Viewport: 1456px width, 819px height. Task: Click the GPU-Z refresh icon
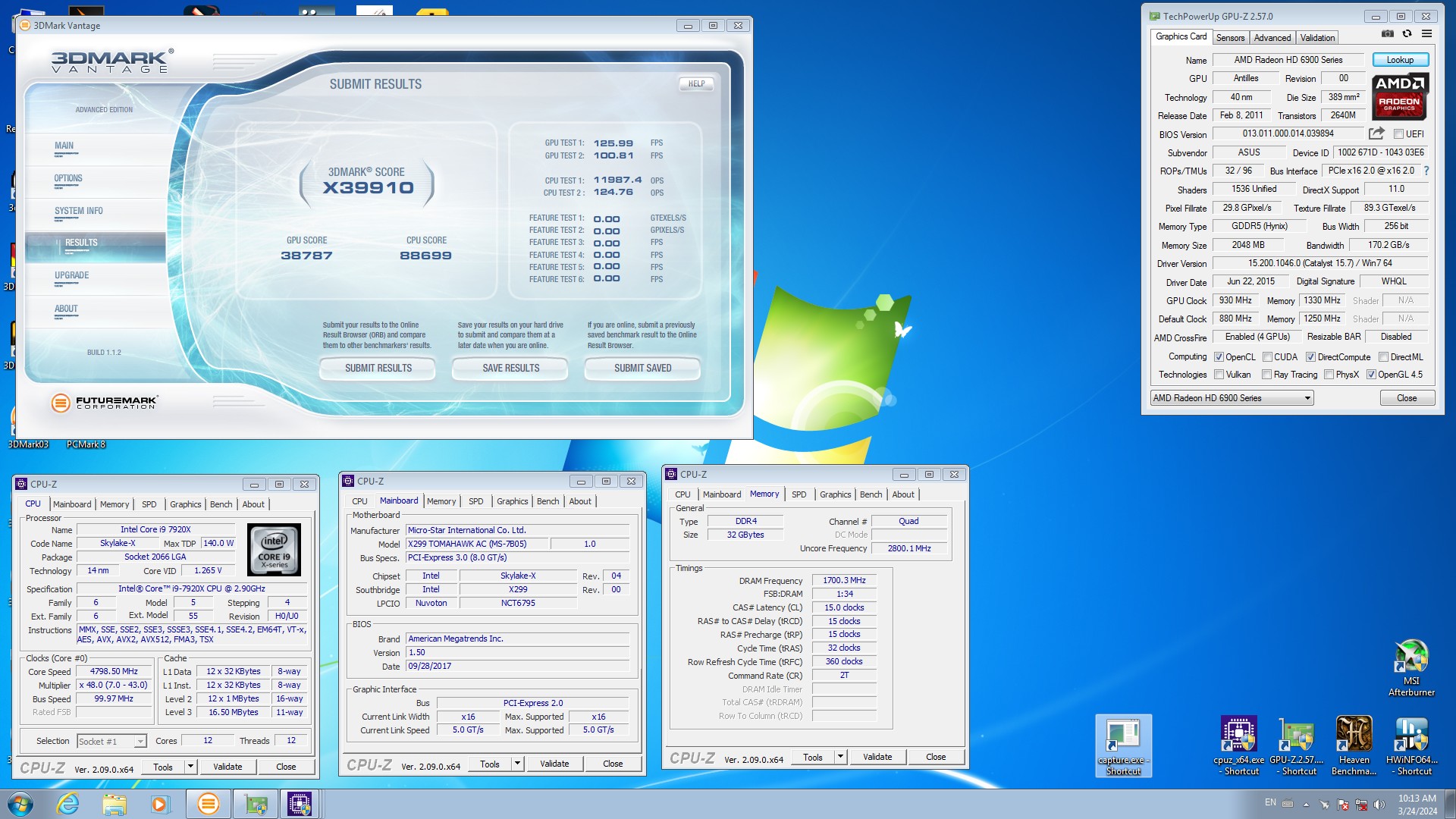click(1407, 34)
